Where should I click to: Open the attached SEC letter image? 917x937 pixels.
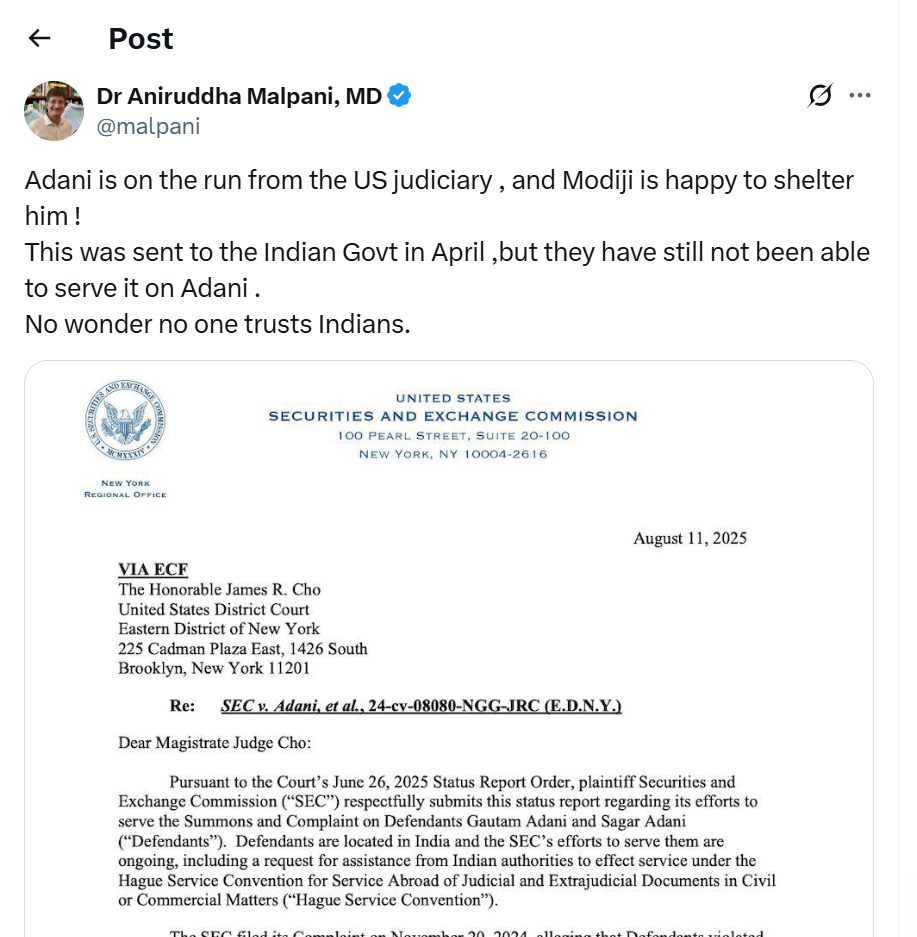click(x=448, y=650)
